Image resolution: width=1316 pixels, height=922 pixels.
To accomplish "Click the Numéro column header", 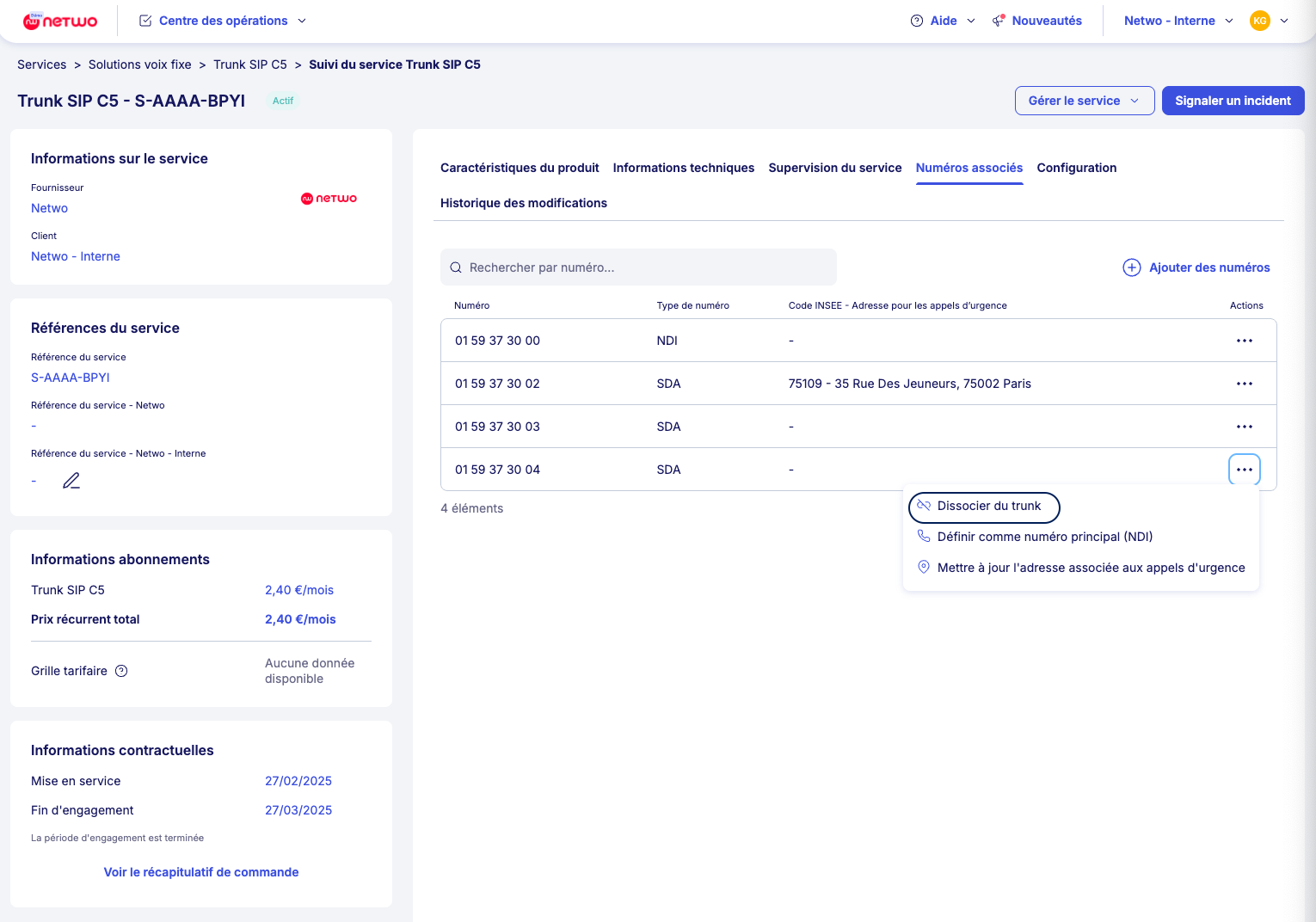I will (x=472, y=305).
